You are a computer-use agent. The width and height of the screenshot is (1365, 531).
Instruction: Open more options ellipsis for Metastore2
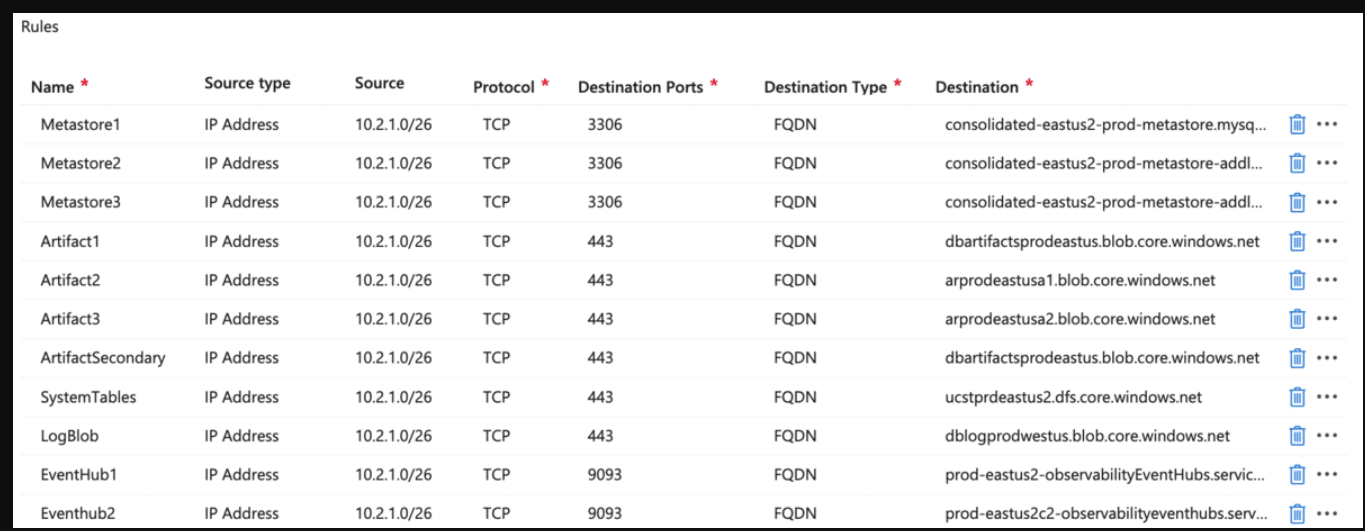point(1327,163)
